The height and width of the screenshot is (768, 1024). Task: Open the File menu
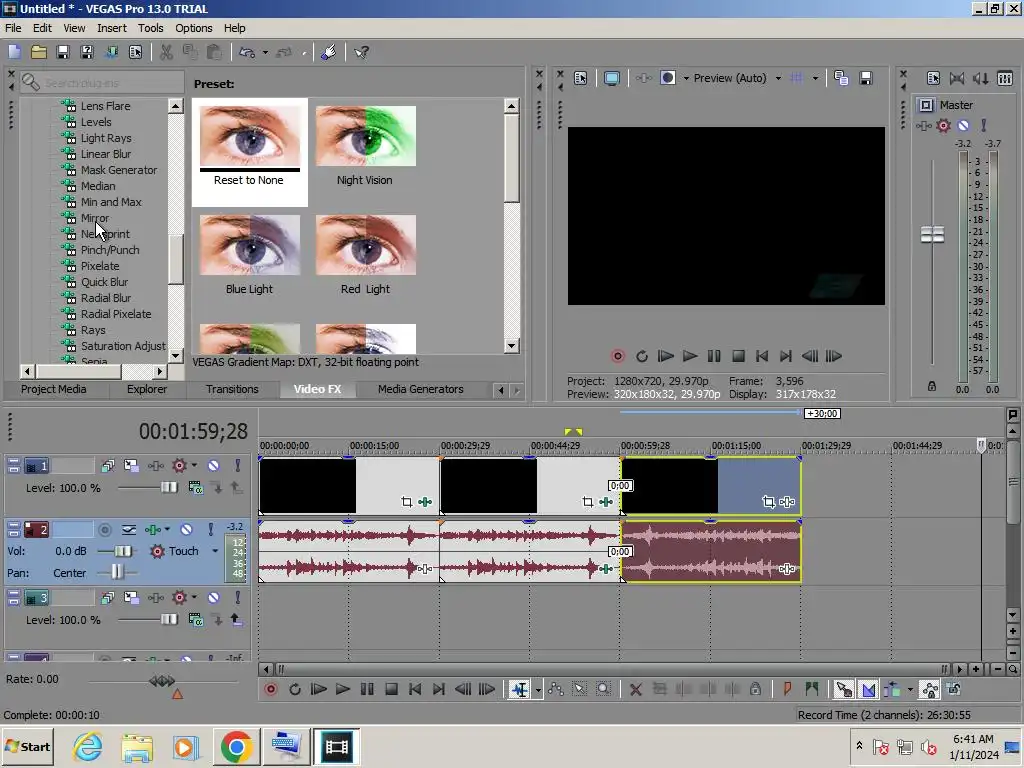13,28
